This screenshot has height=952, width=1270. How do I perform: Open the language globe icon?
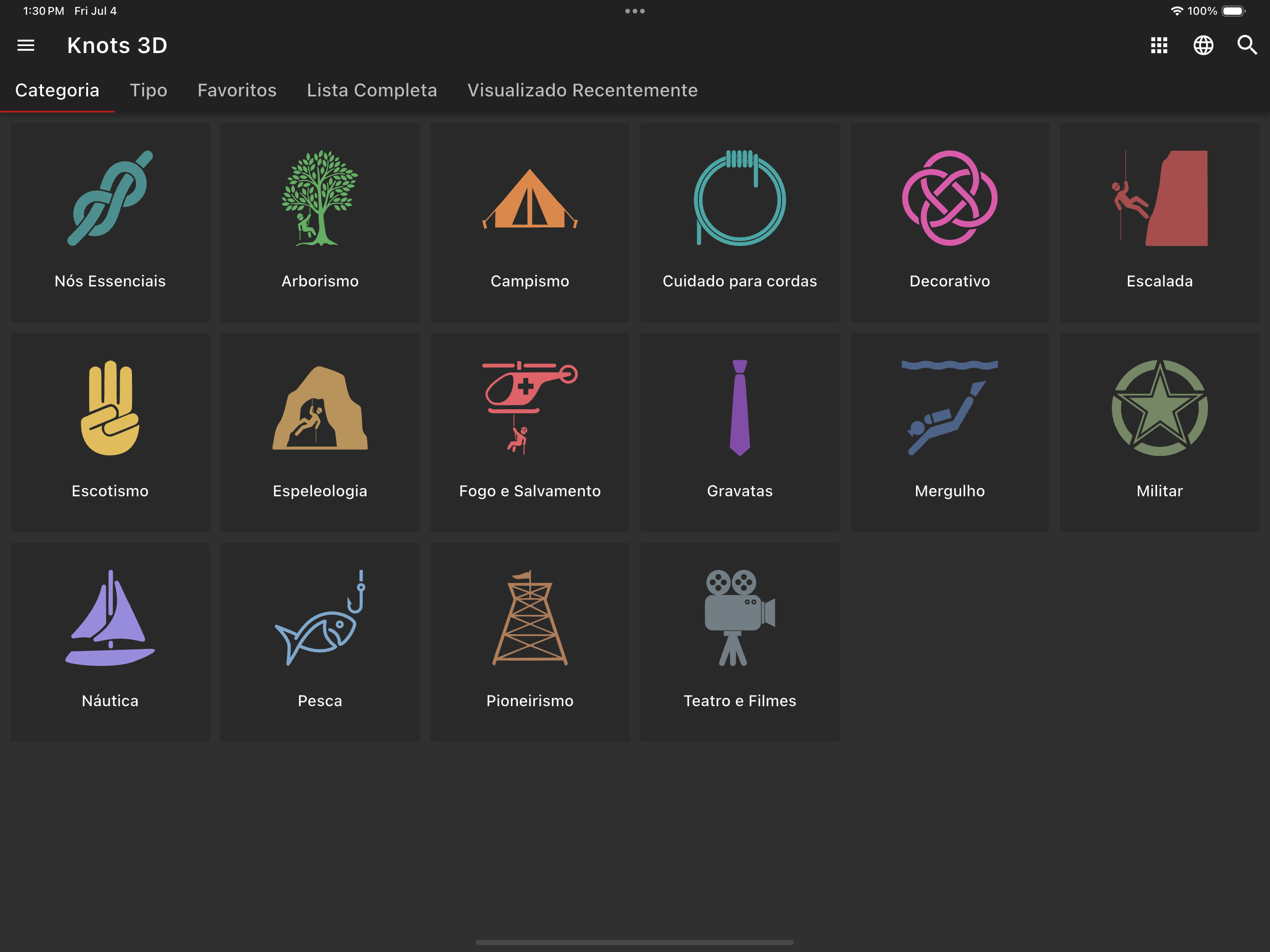pos(1203,45)
